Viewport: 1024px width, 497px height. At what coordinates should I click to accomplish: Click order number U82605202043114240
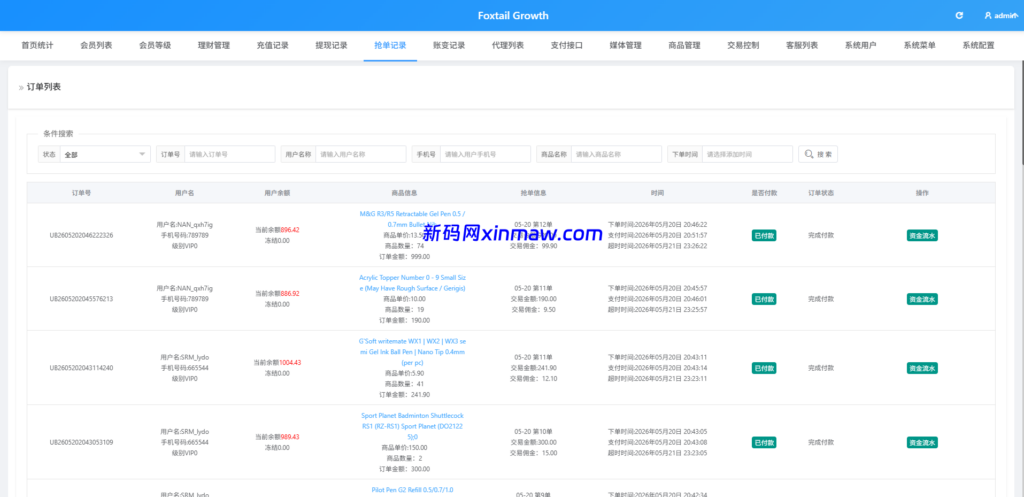(82, 368)
